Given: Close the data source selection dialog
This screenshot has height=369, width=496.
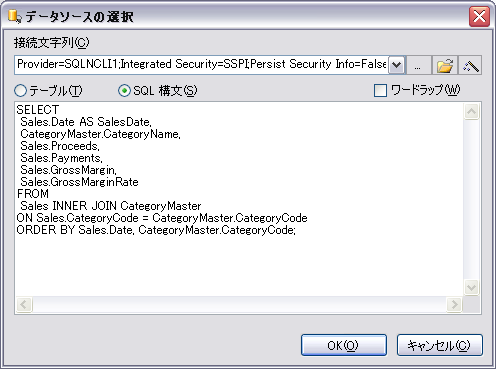Looking at the screenshot, I should (x=479, y=16).
